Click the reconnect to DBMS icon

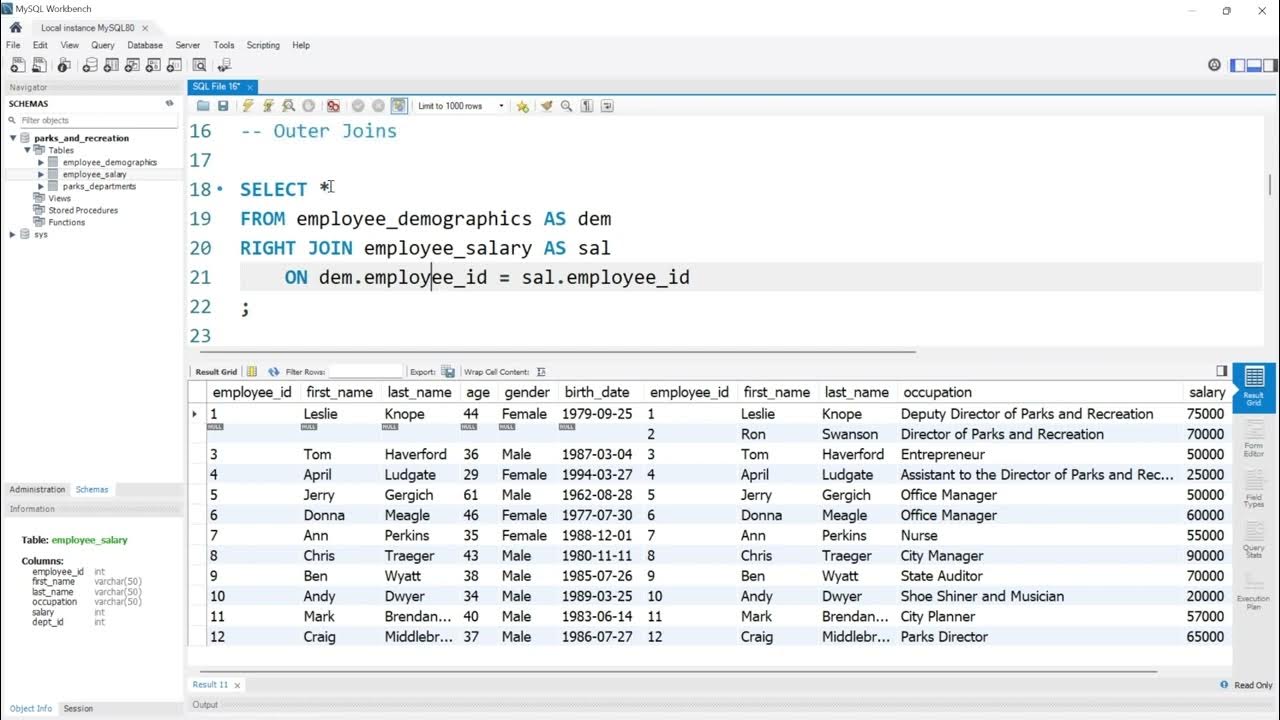point(223,65)
